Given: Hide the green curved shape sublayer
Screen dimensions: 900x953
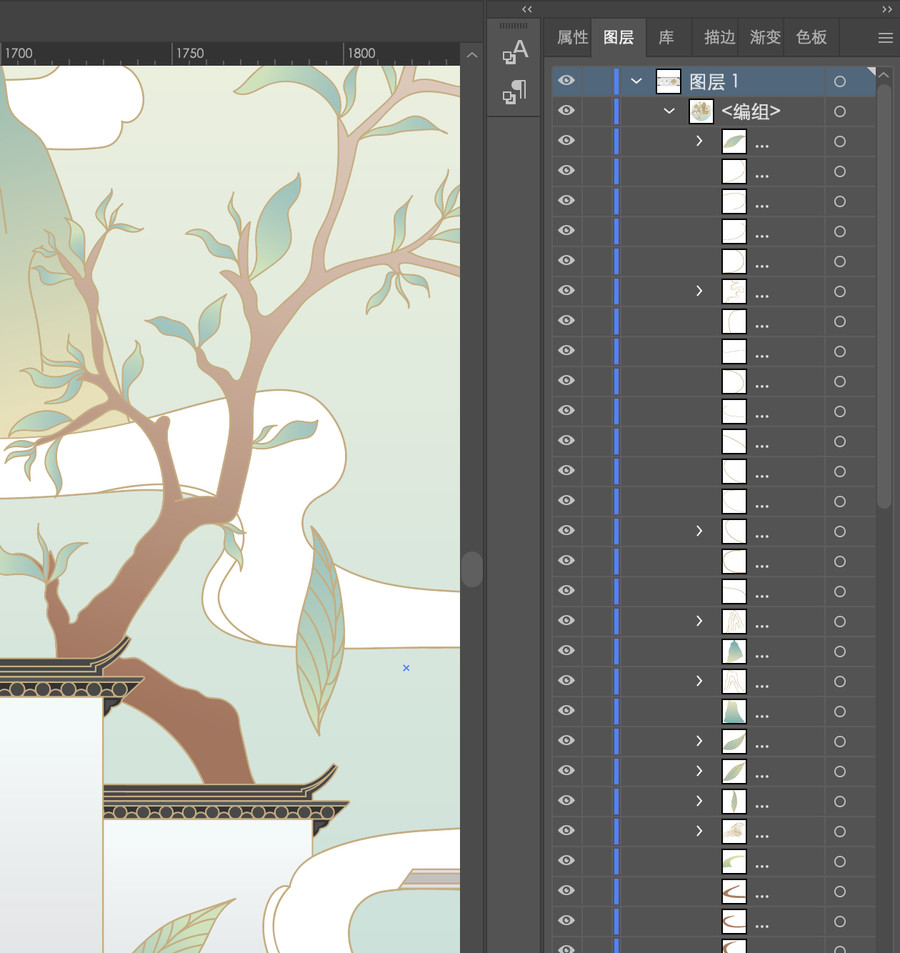Looking at the screenshot, I should (x=566, y=860).
